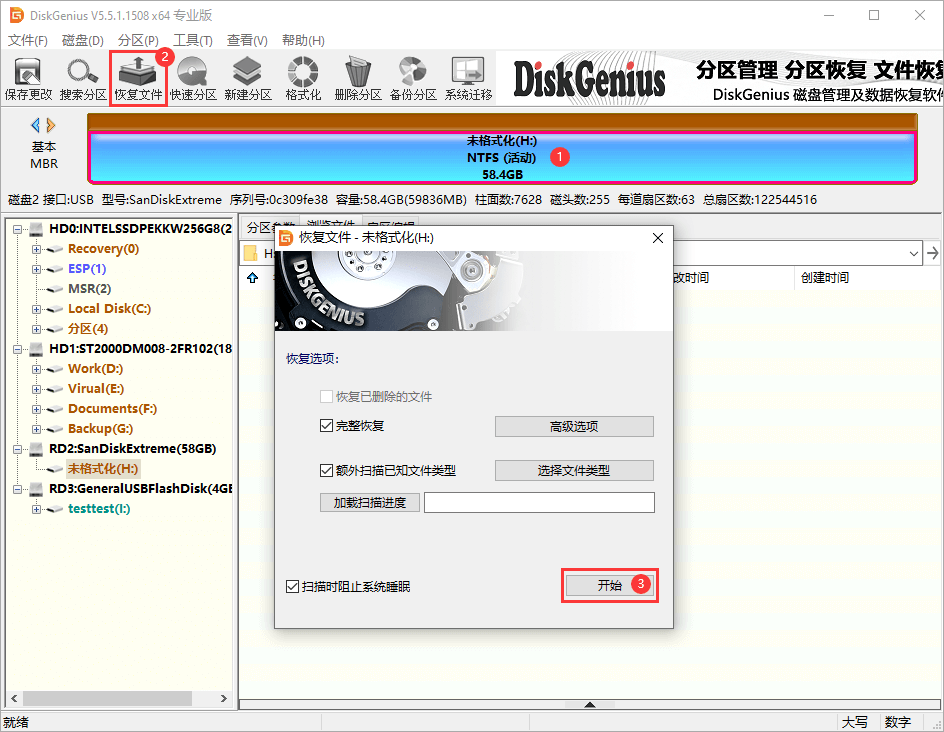This screenshot has height=732, width=944.
Task: Expand the Documents(F:) partition node
Action: click(x=37, y=409)
